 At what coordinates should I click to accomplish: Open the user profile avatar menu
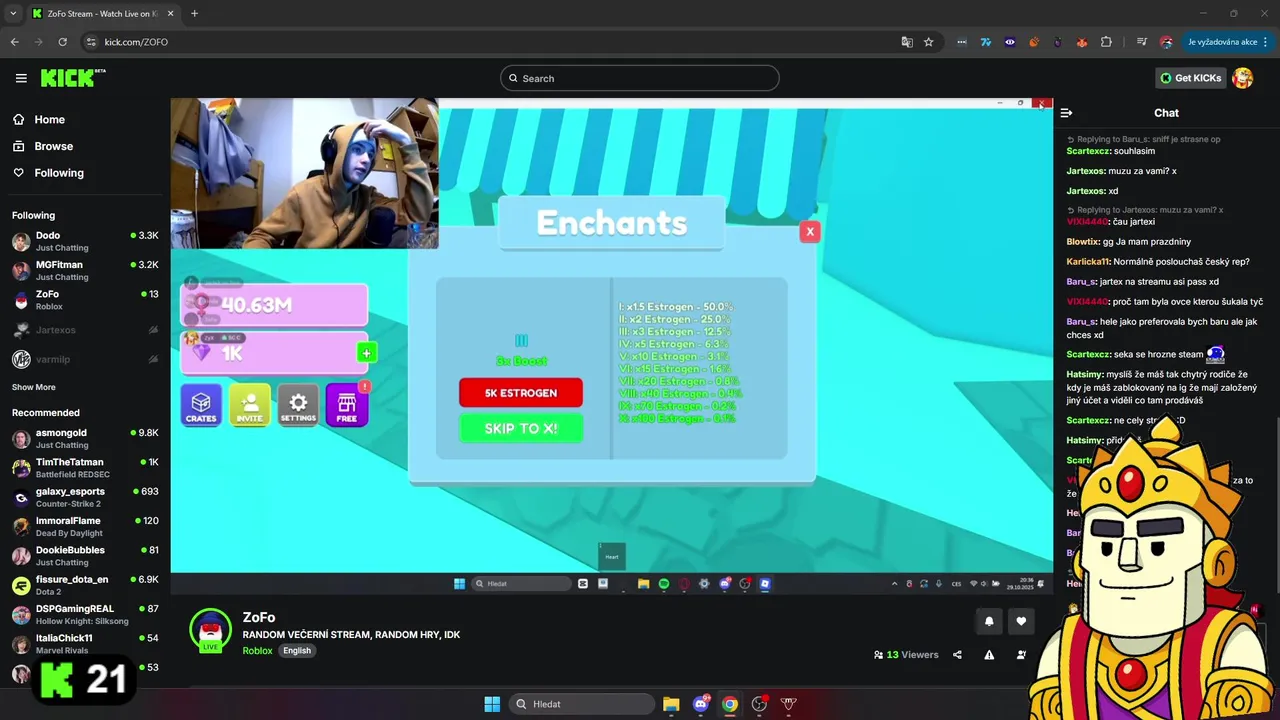tap(1243, 78)
